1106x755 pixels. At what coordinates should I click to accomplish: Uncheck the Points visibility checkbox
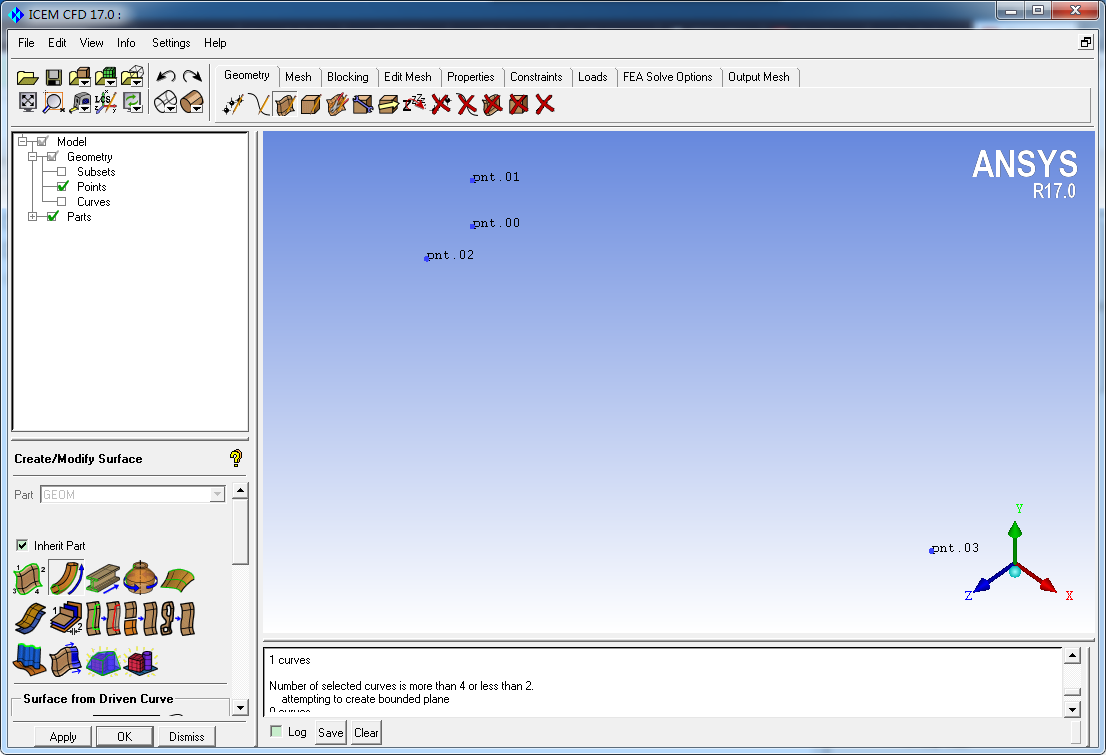click(63, 186)
